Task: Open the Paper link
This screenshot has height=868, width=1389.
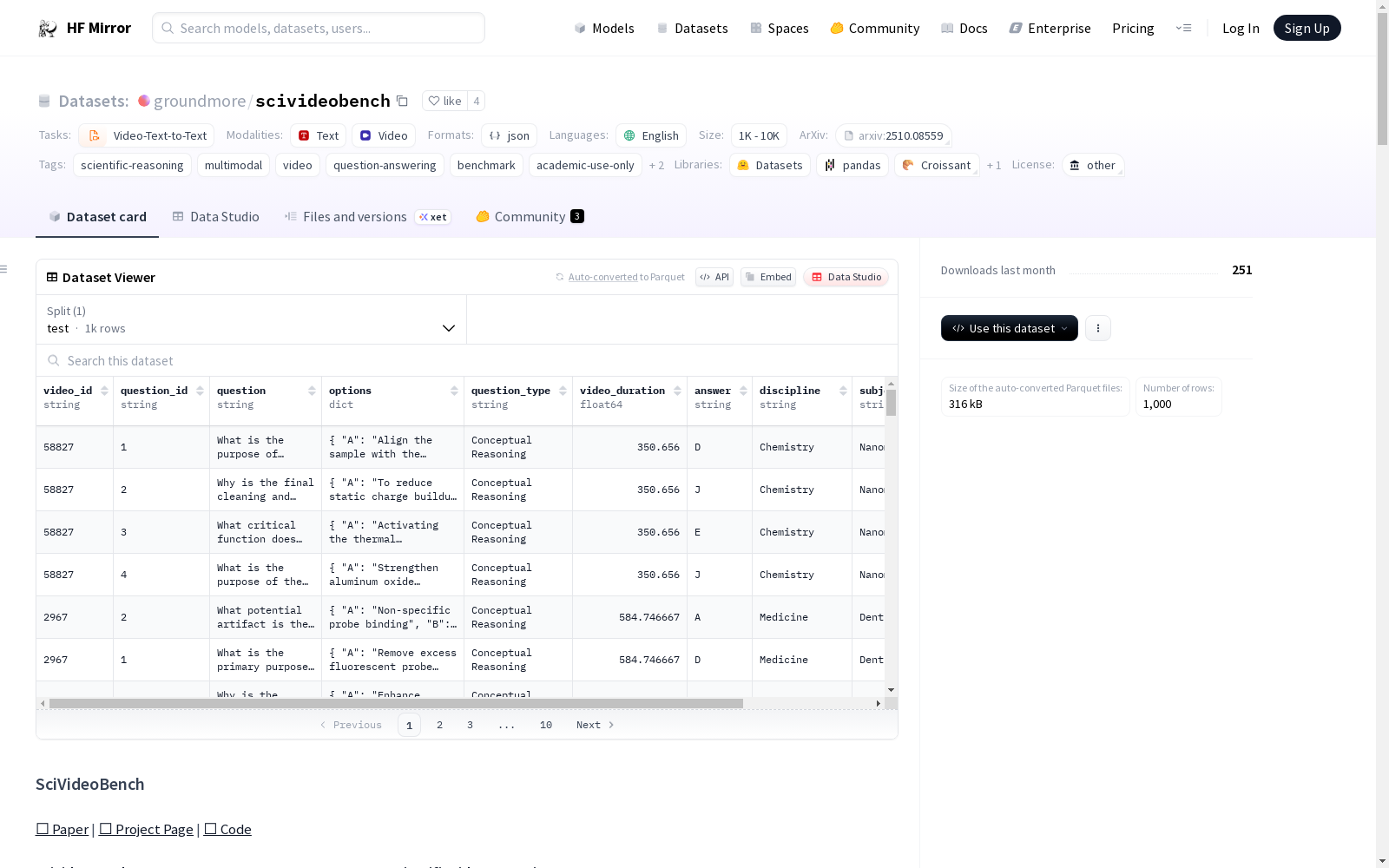Action: 63,829
